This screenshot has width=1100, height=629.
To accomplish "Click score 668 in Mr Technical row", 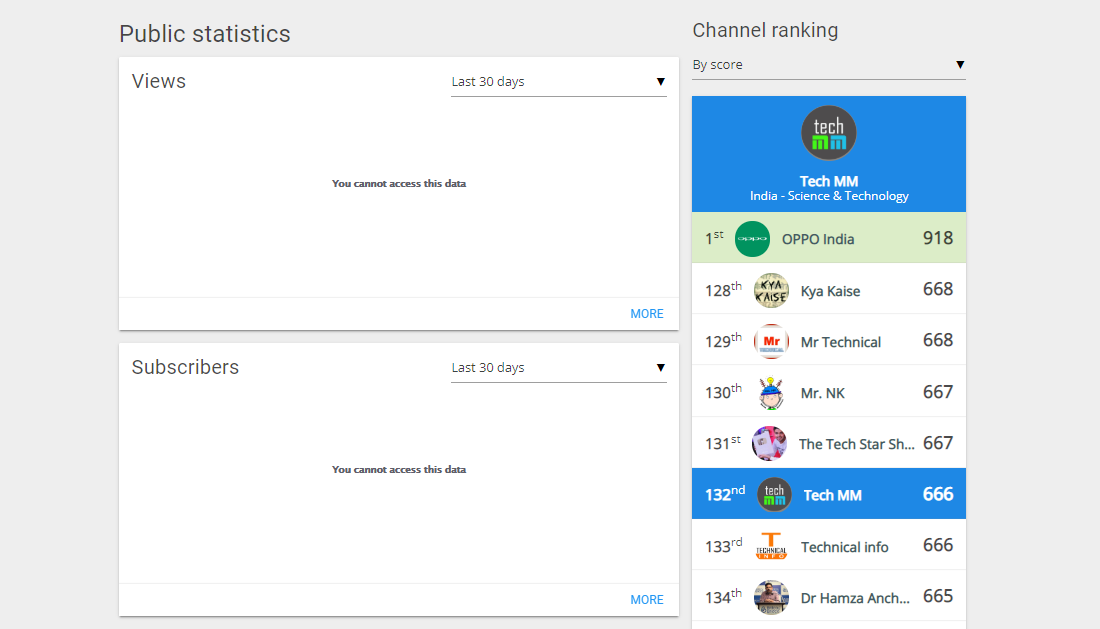I will [x=937, y=341].
